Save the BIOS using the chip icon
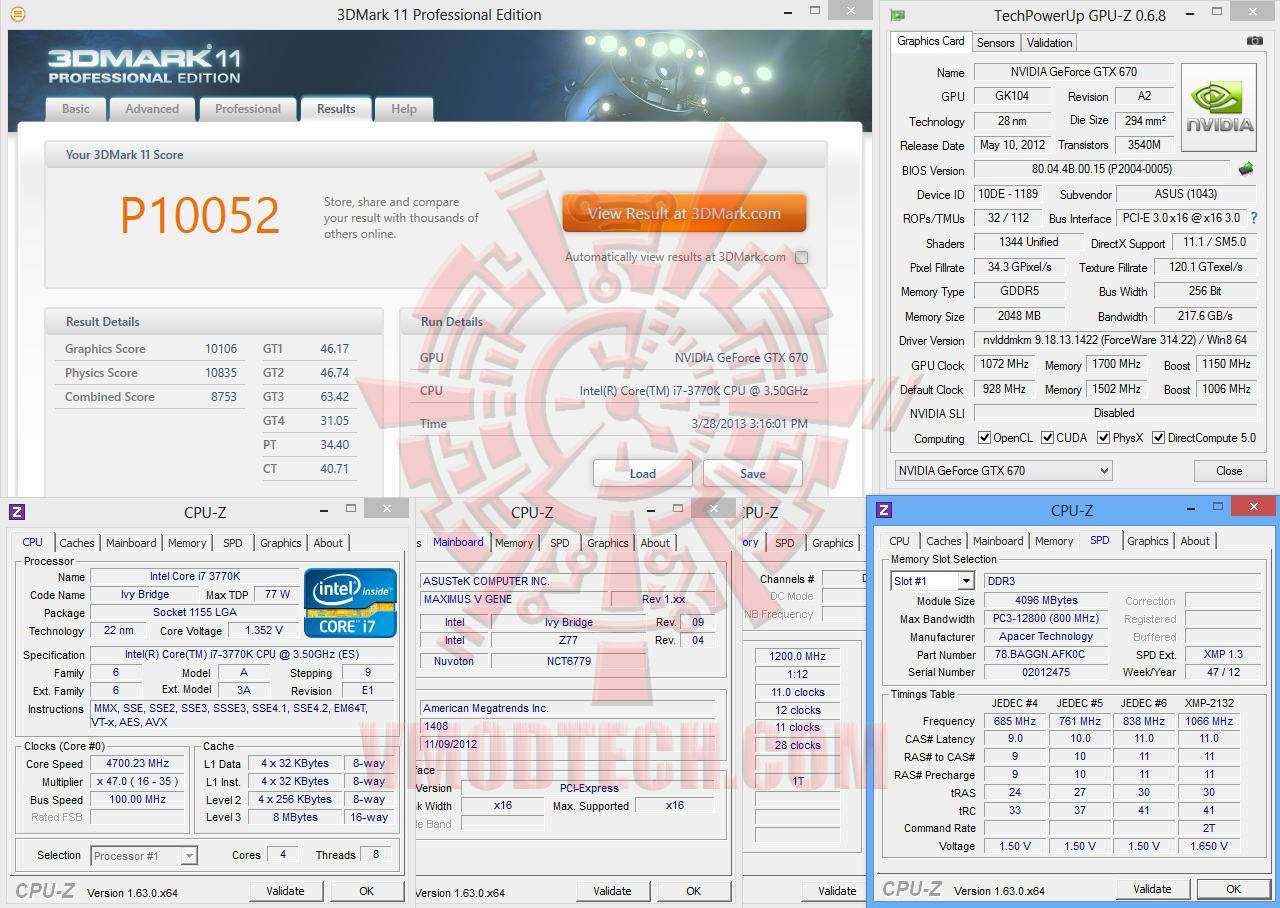Screen dimensions: 1280x908 point(1246,169)
